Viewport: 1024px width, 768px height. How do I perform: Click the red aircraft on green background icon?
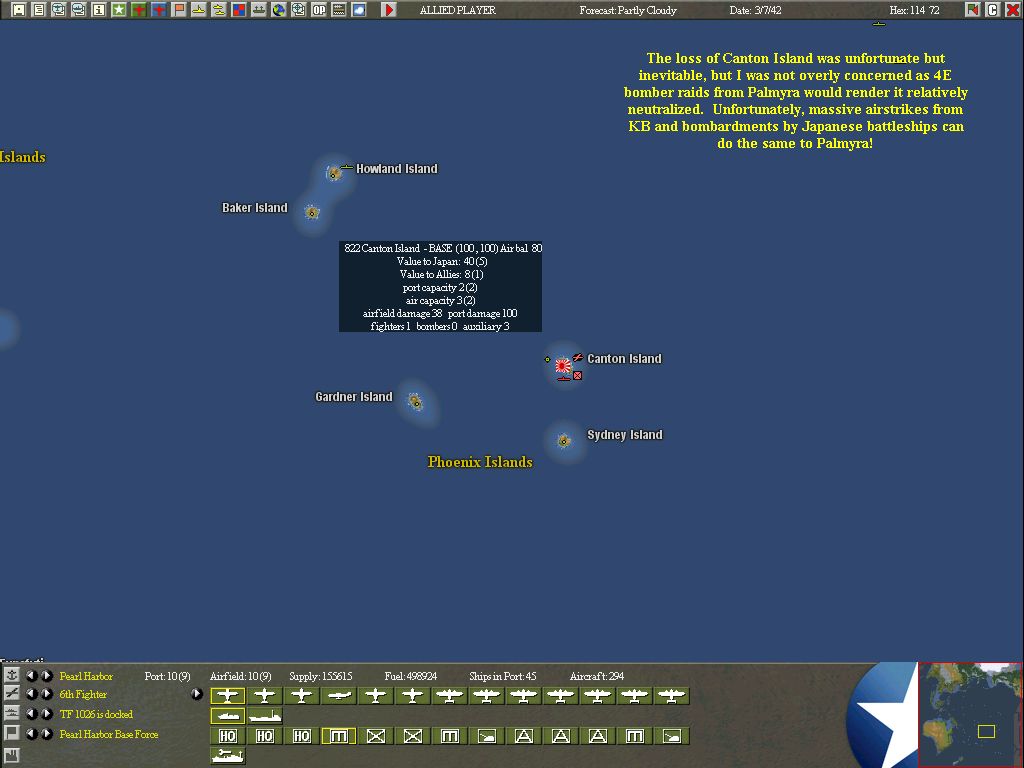pyautogui.click(x=138, y=10)
